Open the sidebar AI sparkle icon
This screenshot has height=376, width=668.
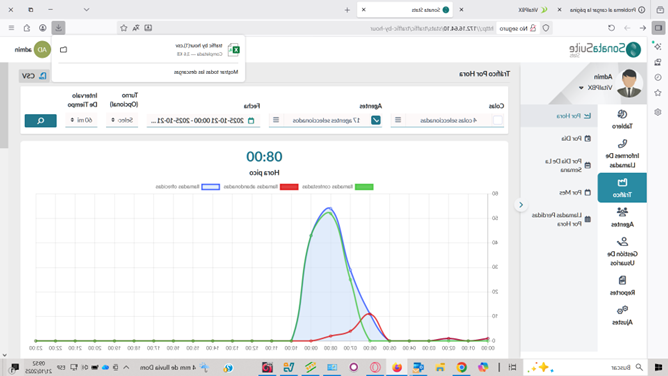pyautogui.click(x=658, y=46)
